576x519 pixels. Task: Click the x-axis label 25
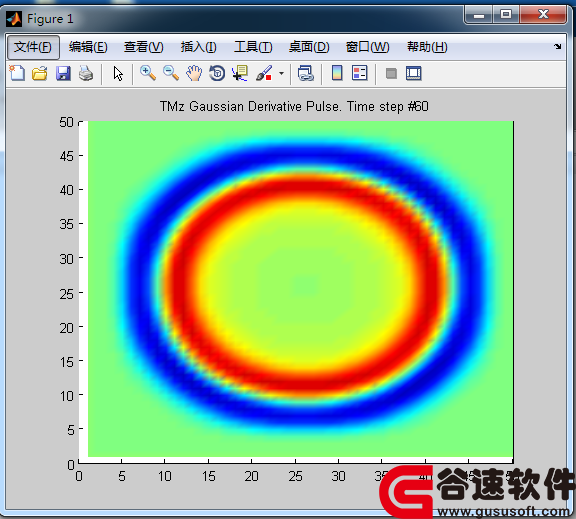pyautogui.click(x=295, y=476)
